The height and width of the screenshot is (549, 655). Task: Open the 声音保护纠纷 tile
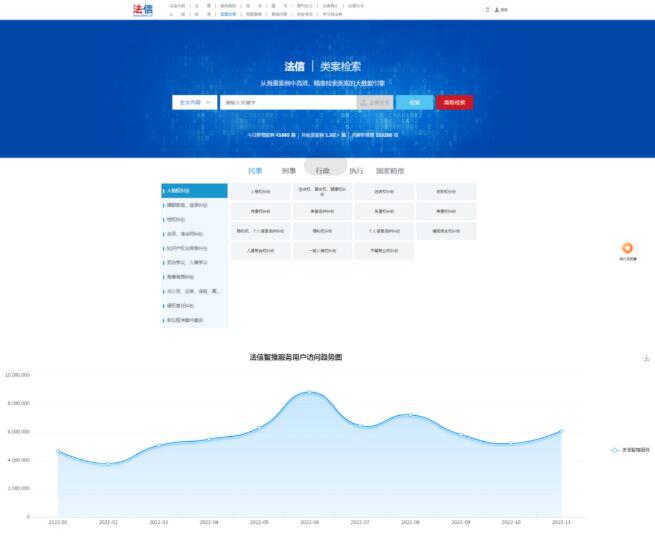click(322, 211)
